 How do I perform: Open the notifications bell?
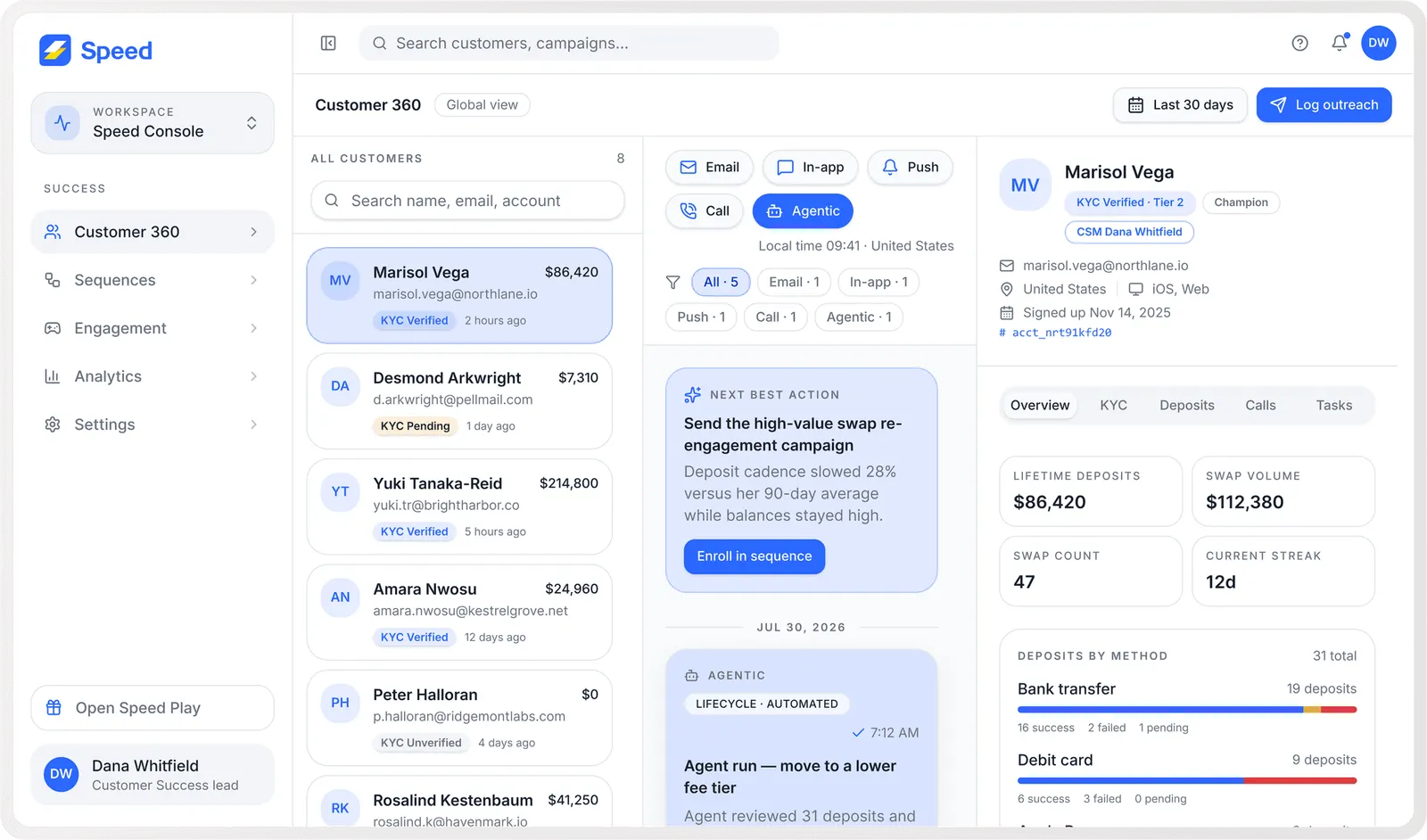pos(1340,43)
